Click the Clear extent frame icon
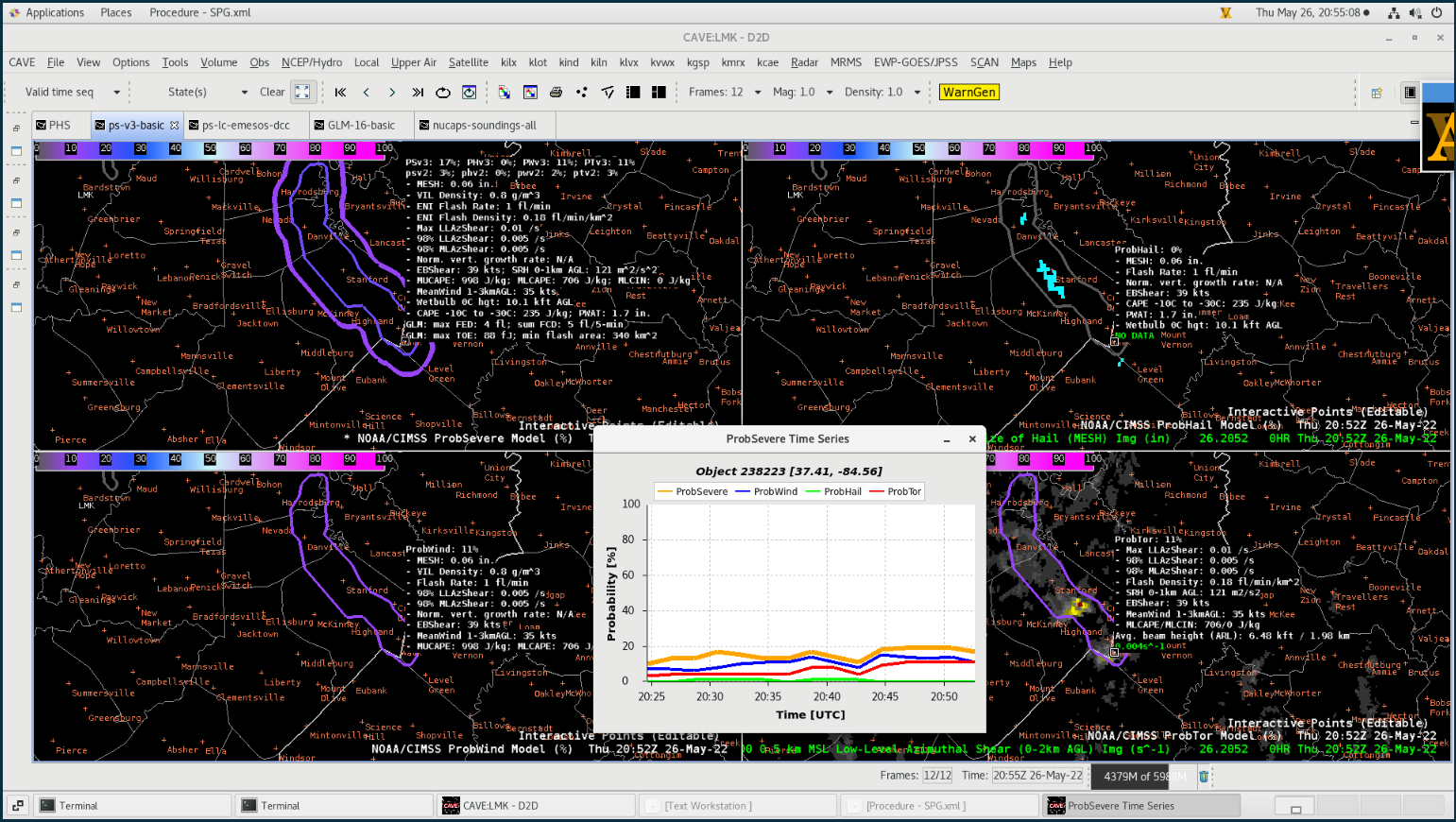 pyautogui.click(x=302, y=93)
